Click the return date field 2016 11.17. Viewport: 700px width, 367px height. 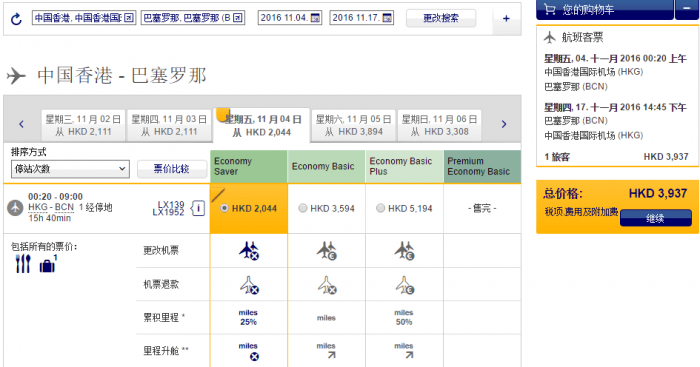[362, 18]
